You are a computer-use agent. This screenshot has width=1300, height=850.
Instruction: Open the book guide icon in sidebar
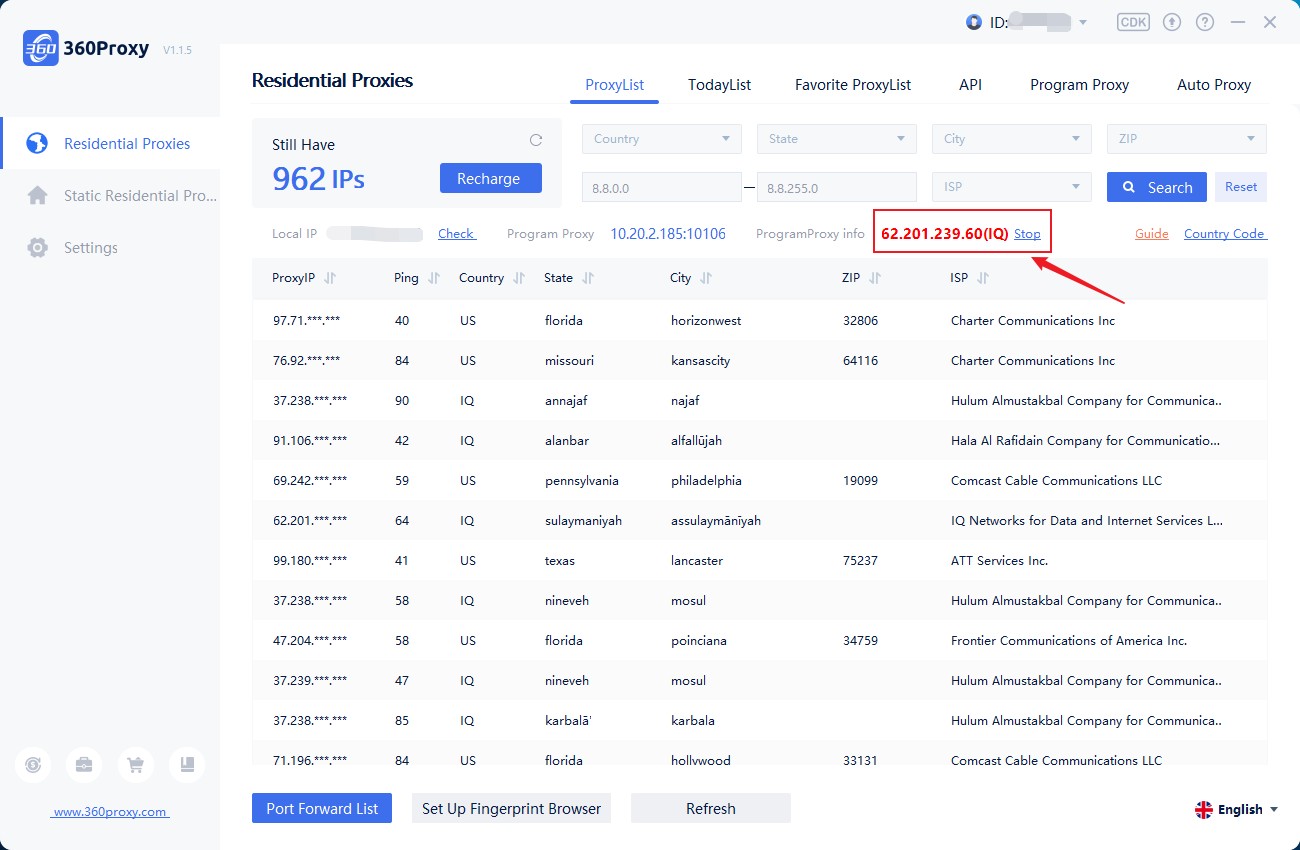187,765
